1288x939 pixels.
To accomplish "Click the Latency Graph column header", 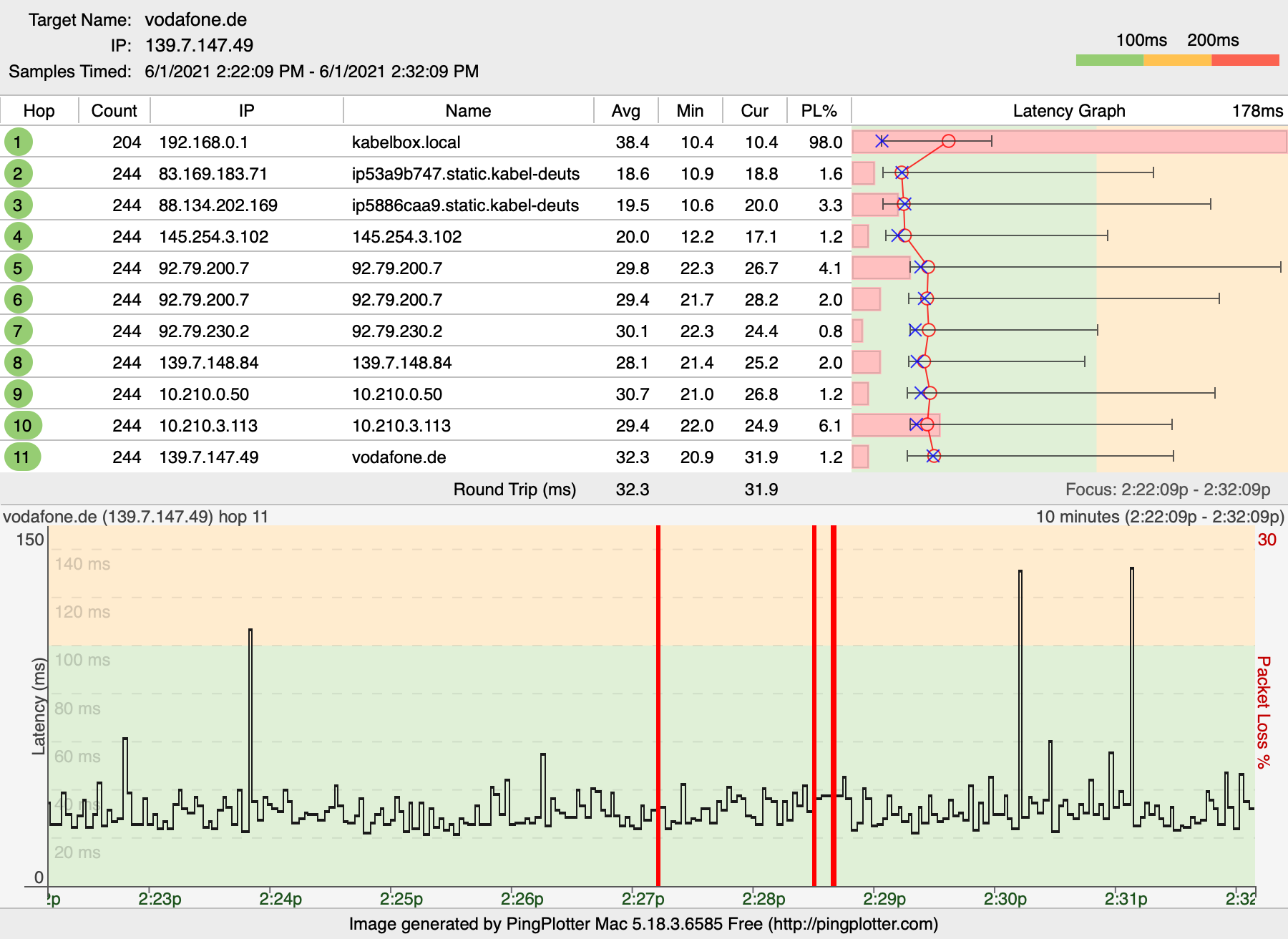I will click(1068, 111).
